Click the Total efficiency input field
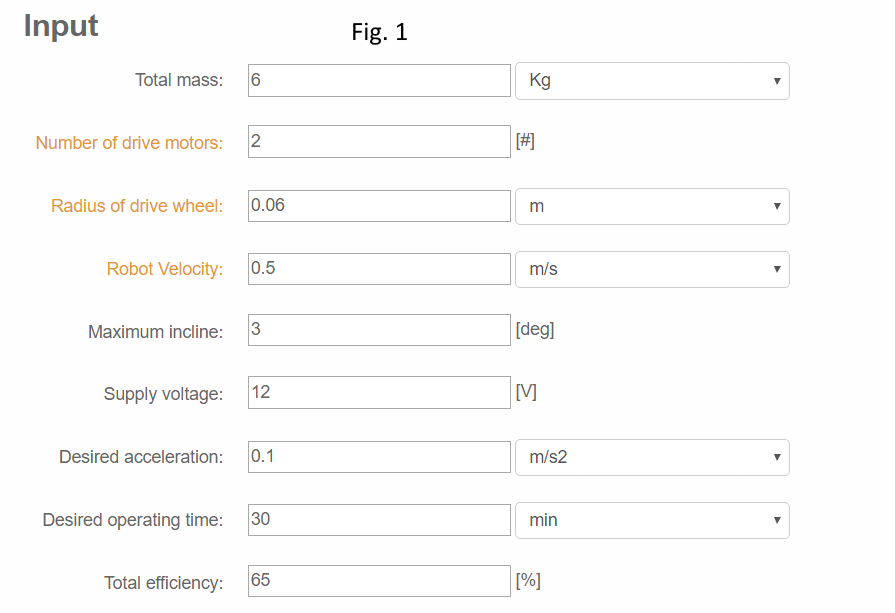 (379, 581)
